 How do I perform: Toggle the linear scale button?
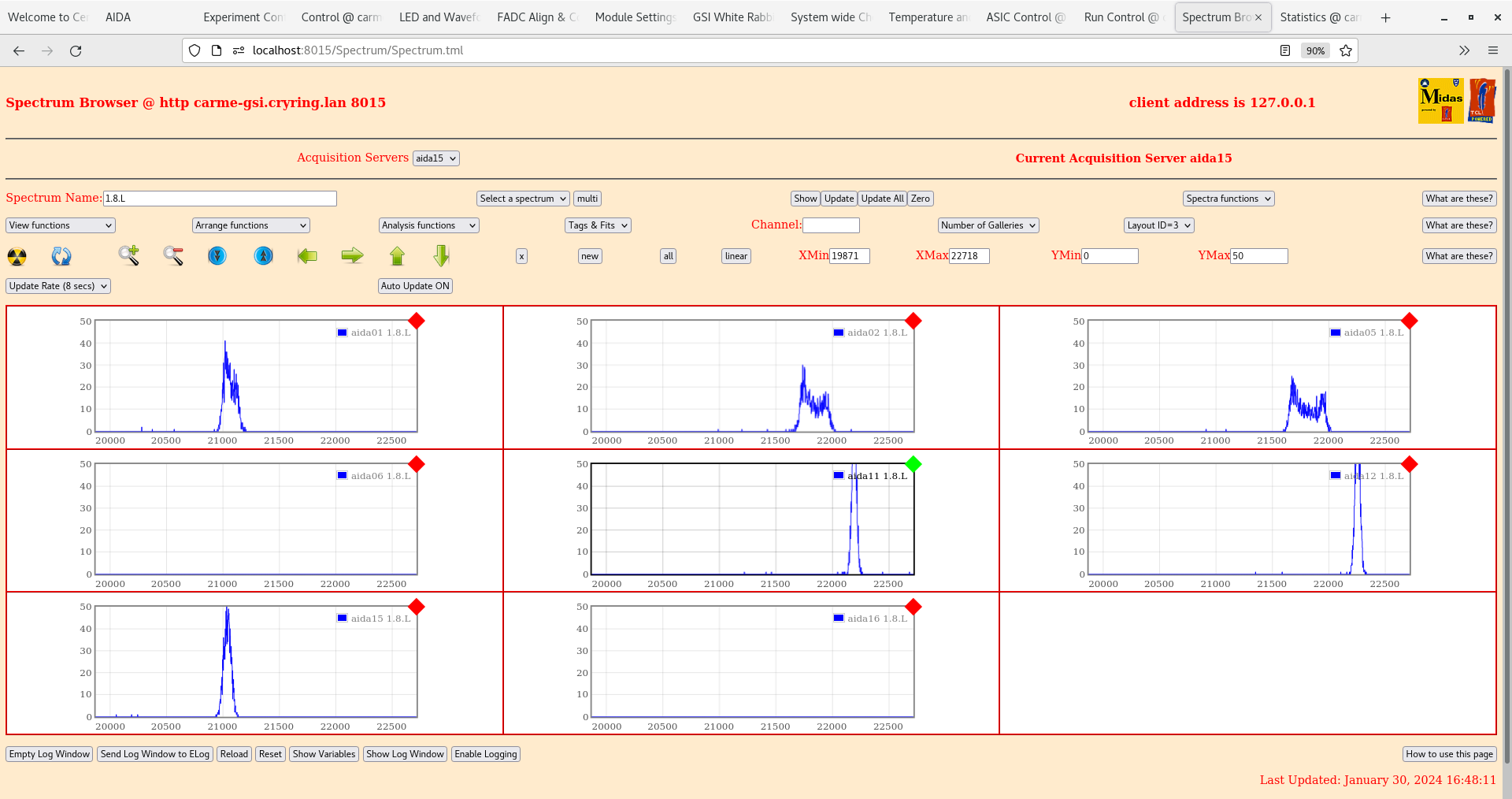pyautogui.click(x=736, y=256)
